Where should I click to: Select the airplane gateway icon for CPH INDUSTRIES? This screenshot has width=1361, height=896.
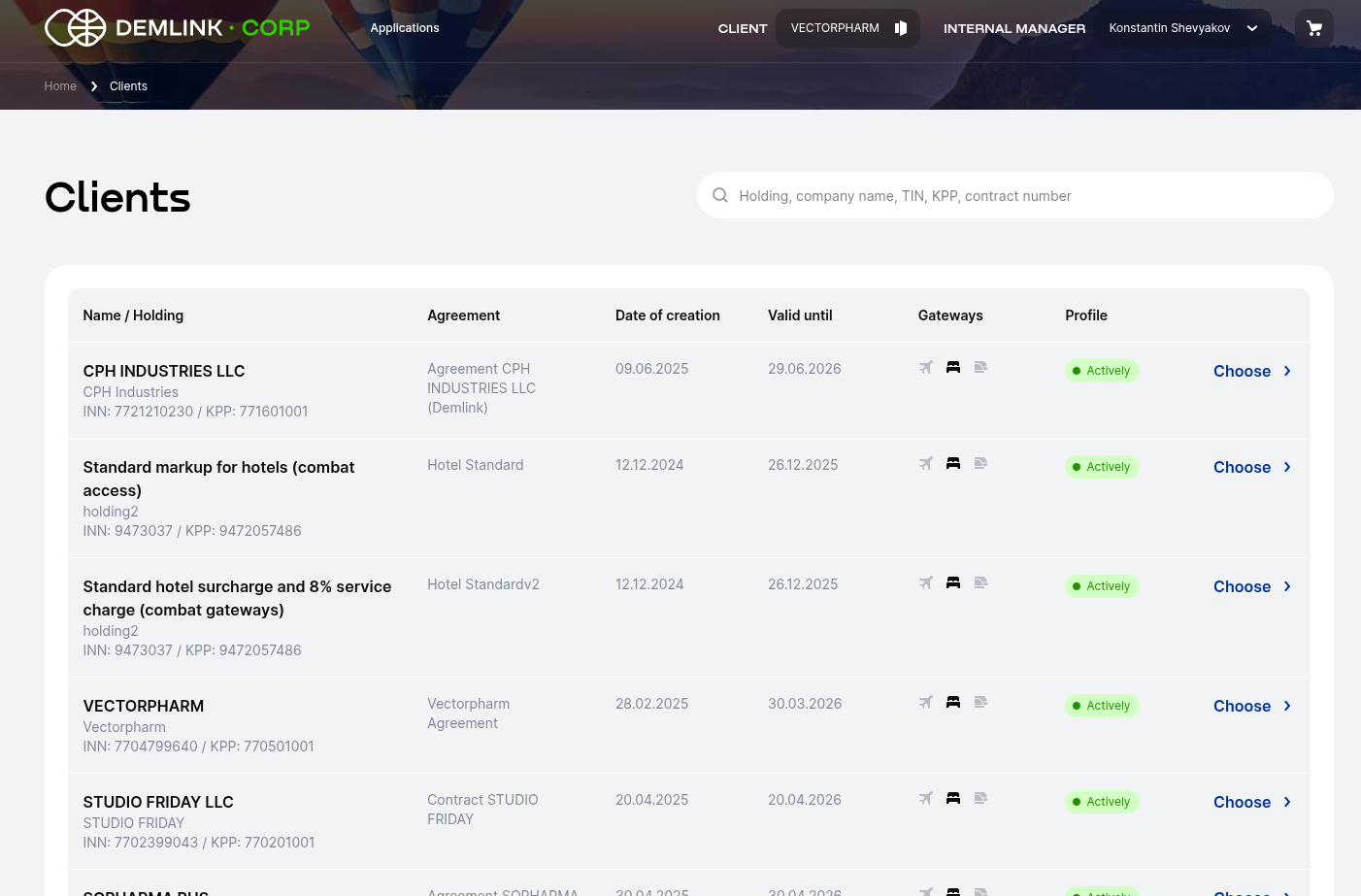click(925, 367)
